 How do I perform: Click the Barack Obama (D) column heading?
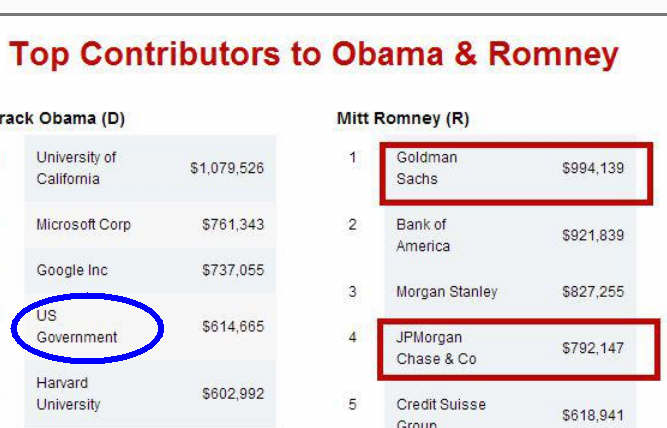tap(62, 119)
